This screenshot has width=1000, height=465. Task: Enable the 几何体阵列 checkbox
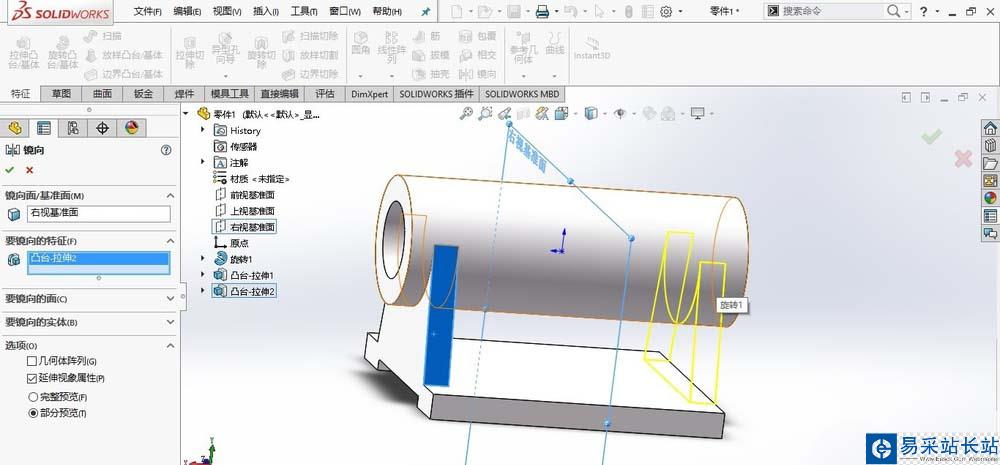[32, 361]
